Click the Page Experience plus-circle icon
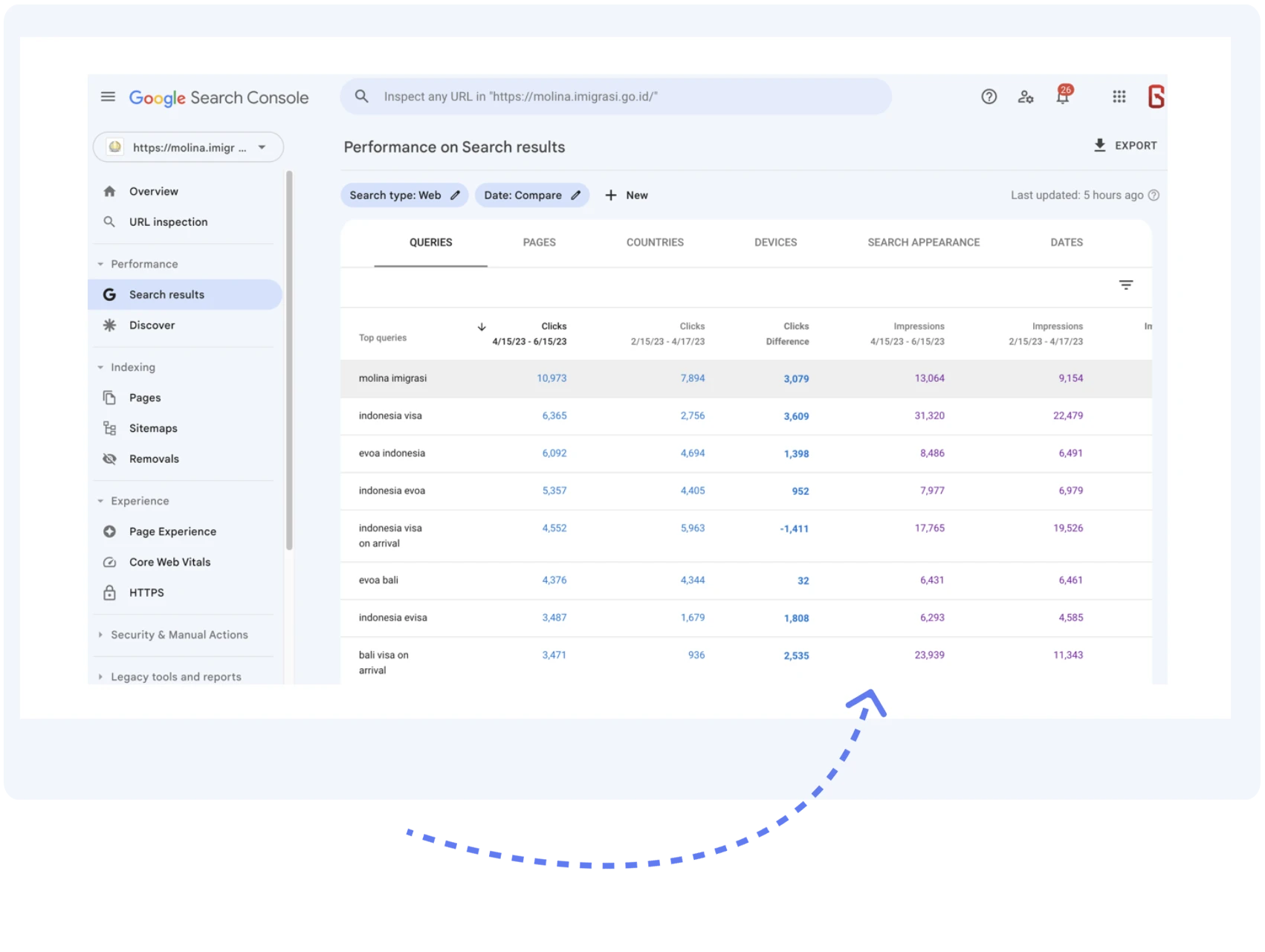This screenshot has width=1265, height=952. click(x=109, y=531)
